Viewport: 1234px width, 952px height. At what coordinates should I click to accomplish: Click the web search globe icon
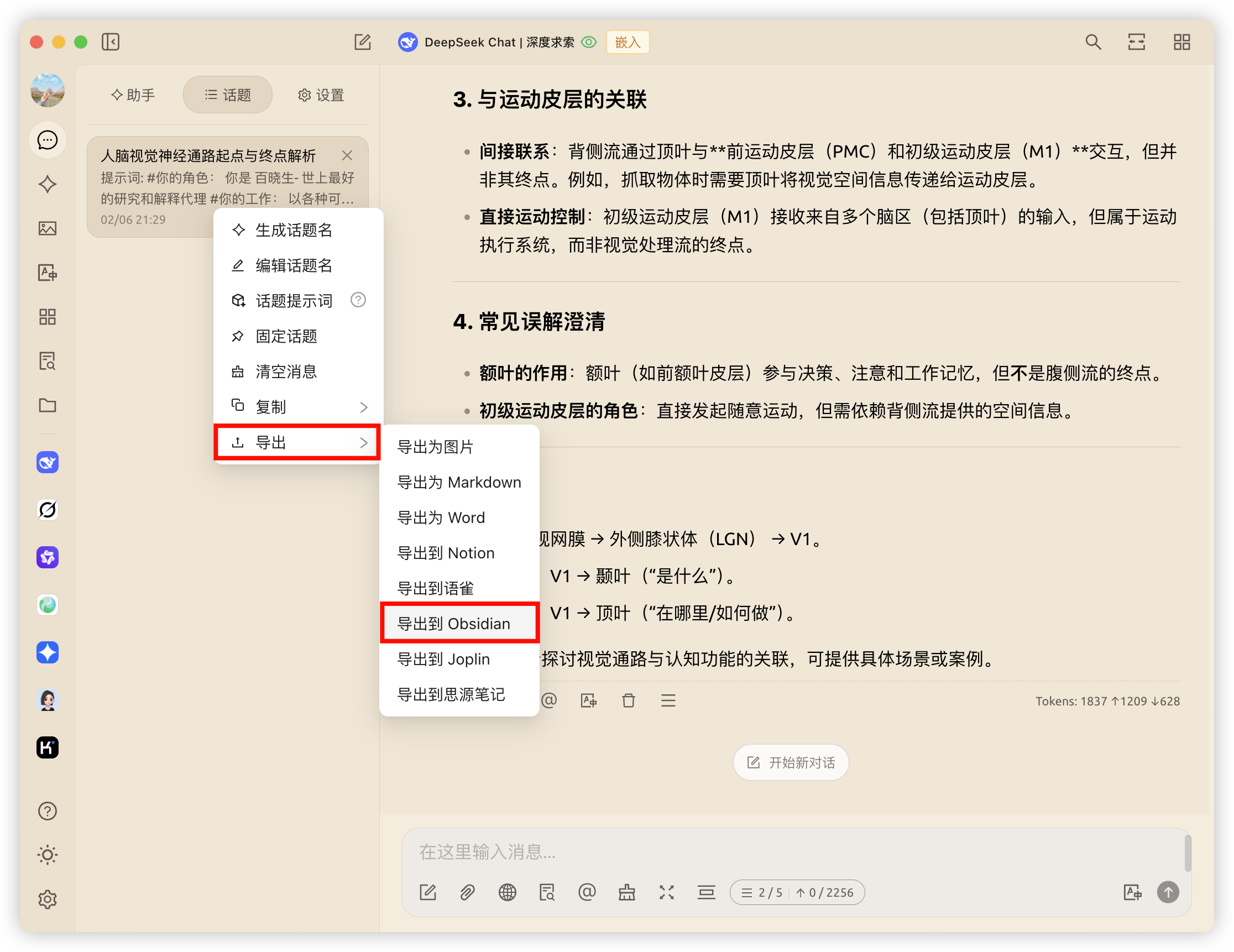(507, 892)
